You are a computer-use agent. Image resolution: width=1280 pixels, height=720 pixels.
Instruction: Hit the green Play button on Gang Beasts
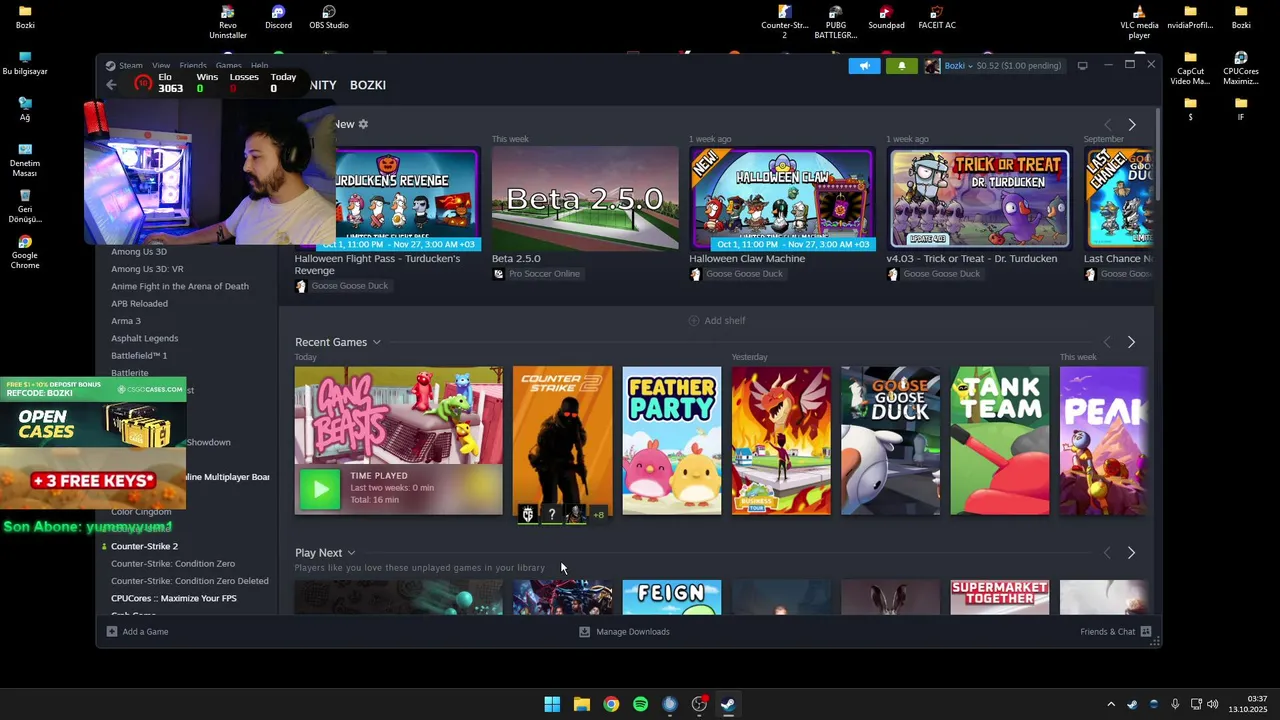click(320, 489)
